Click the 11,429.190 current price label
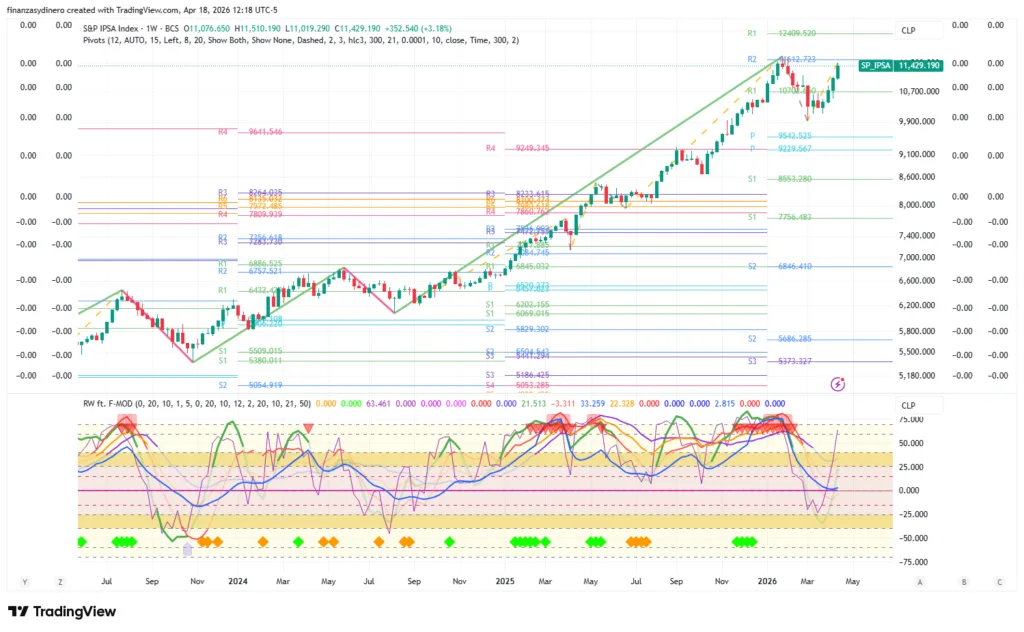Screen dimensions: 1024x632 pos(918,65)
